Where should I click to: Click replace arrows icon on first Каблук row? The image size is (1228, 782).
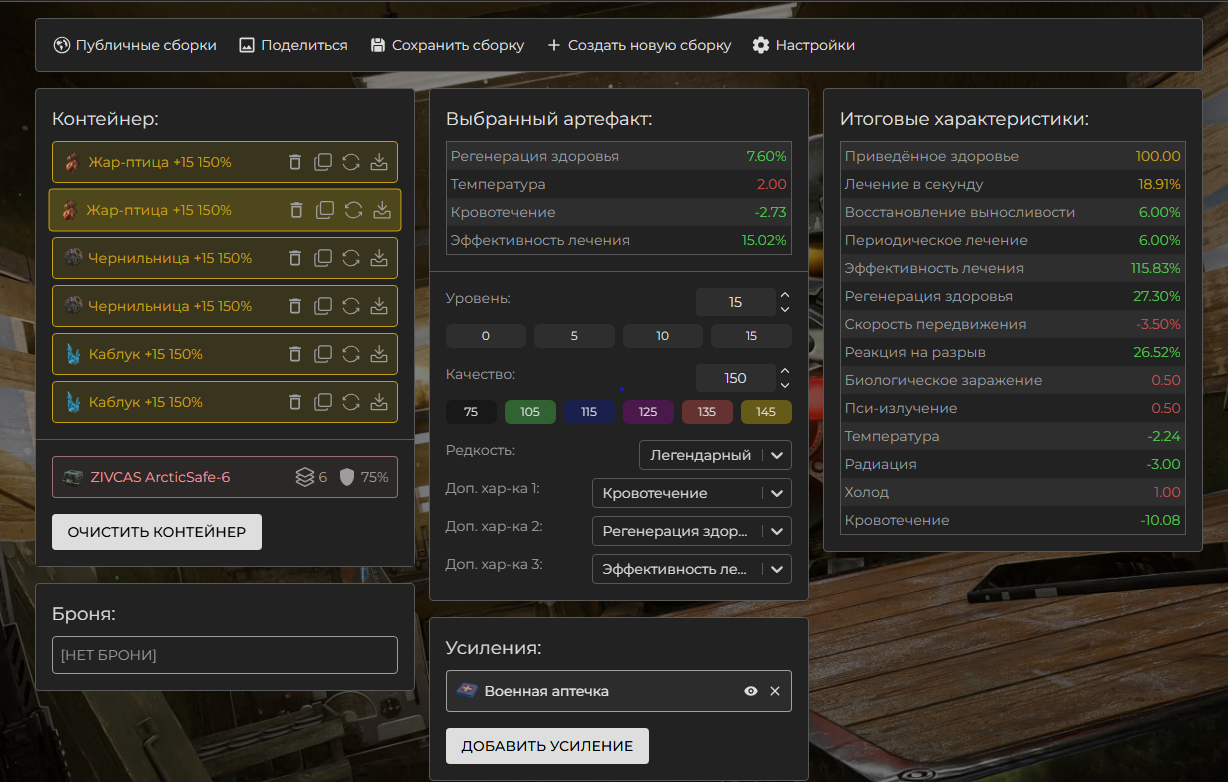tap(351, 354)
